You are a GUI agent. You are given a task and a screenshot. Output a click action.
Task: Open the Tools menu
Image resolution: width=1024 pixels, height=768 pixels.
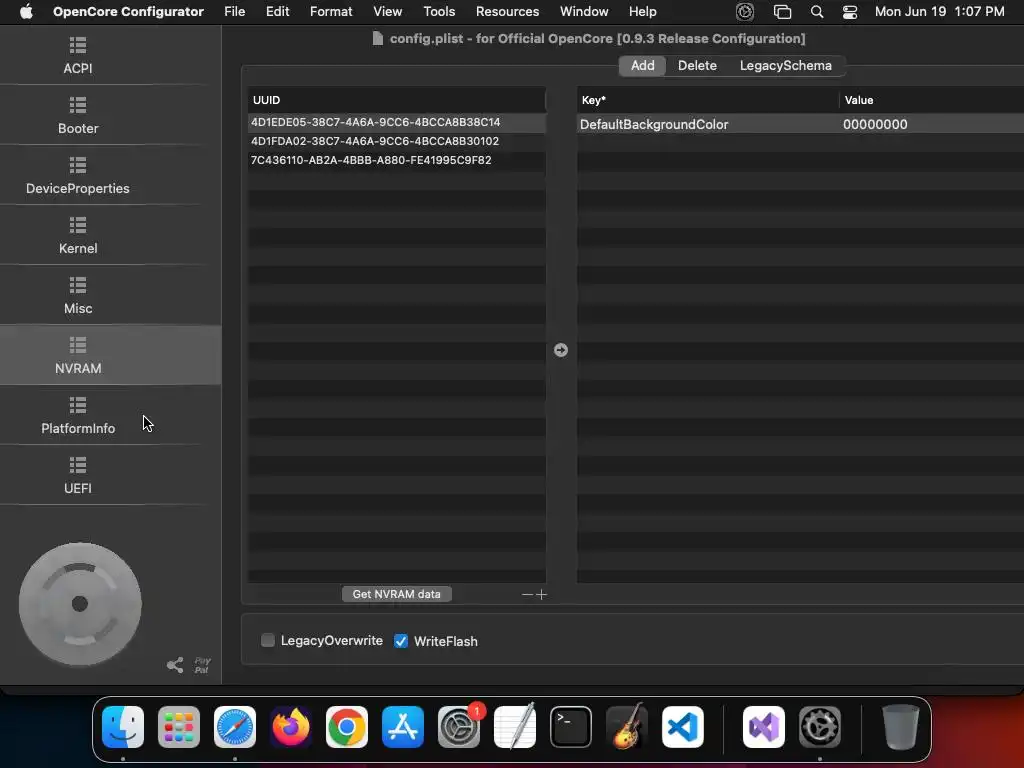[x=439, y=12]
